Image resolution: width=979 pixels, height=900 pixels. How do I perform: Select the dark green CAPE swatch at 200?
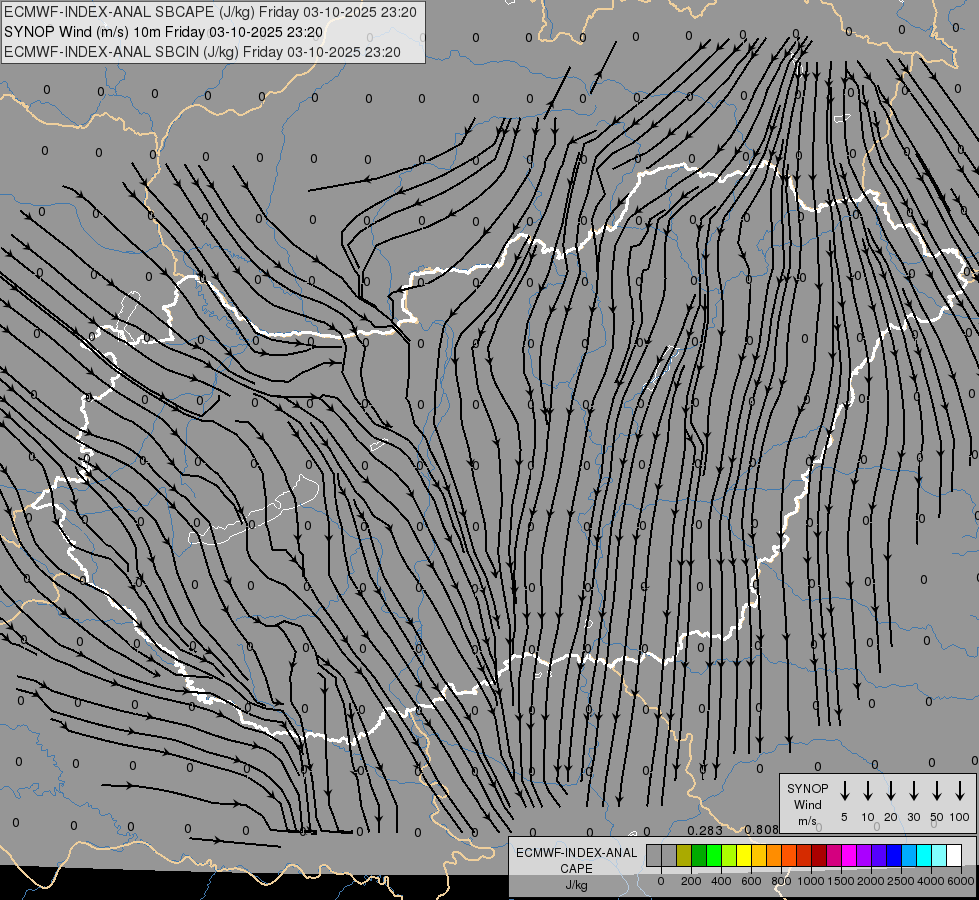tap(699, 855)
